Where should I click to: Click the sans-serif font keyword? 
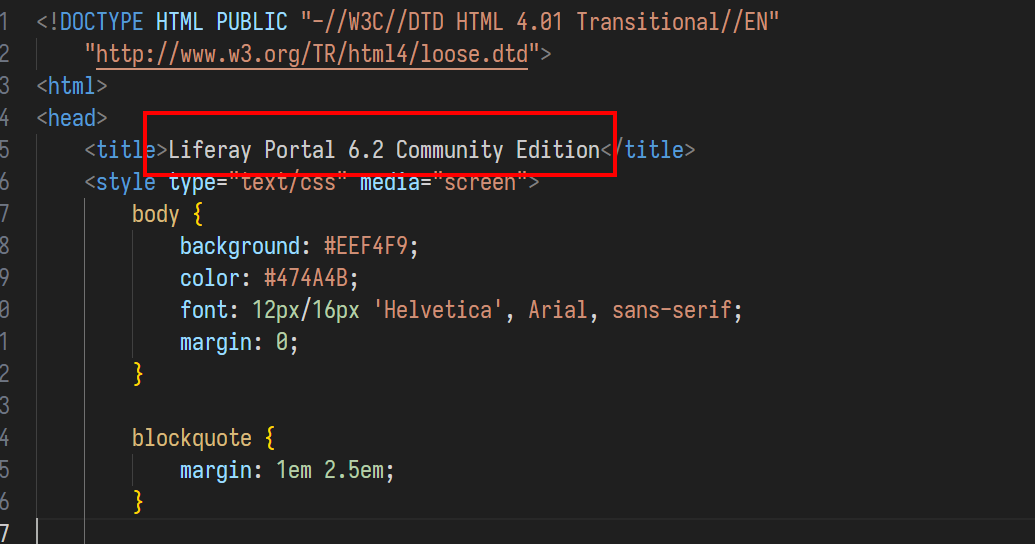click(671, 310)
